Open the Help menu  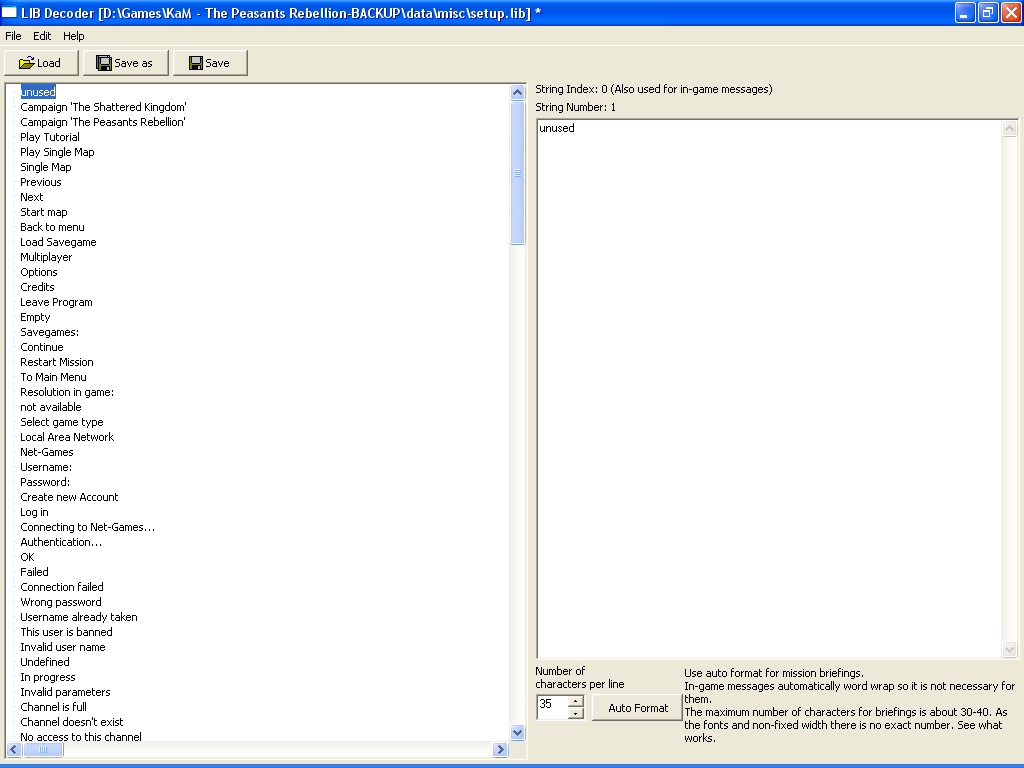74,36
